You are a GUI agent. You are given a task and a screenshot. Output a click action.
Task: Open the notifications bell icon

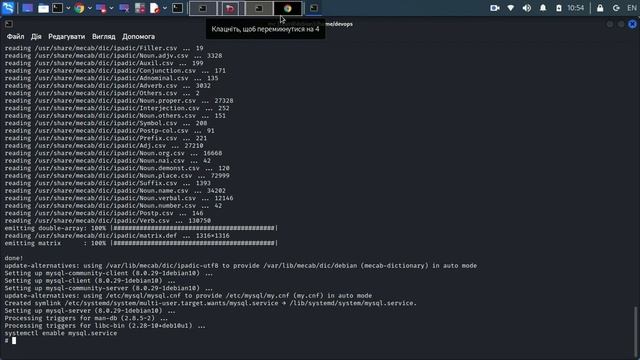point(543,8)
